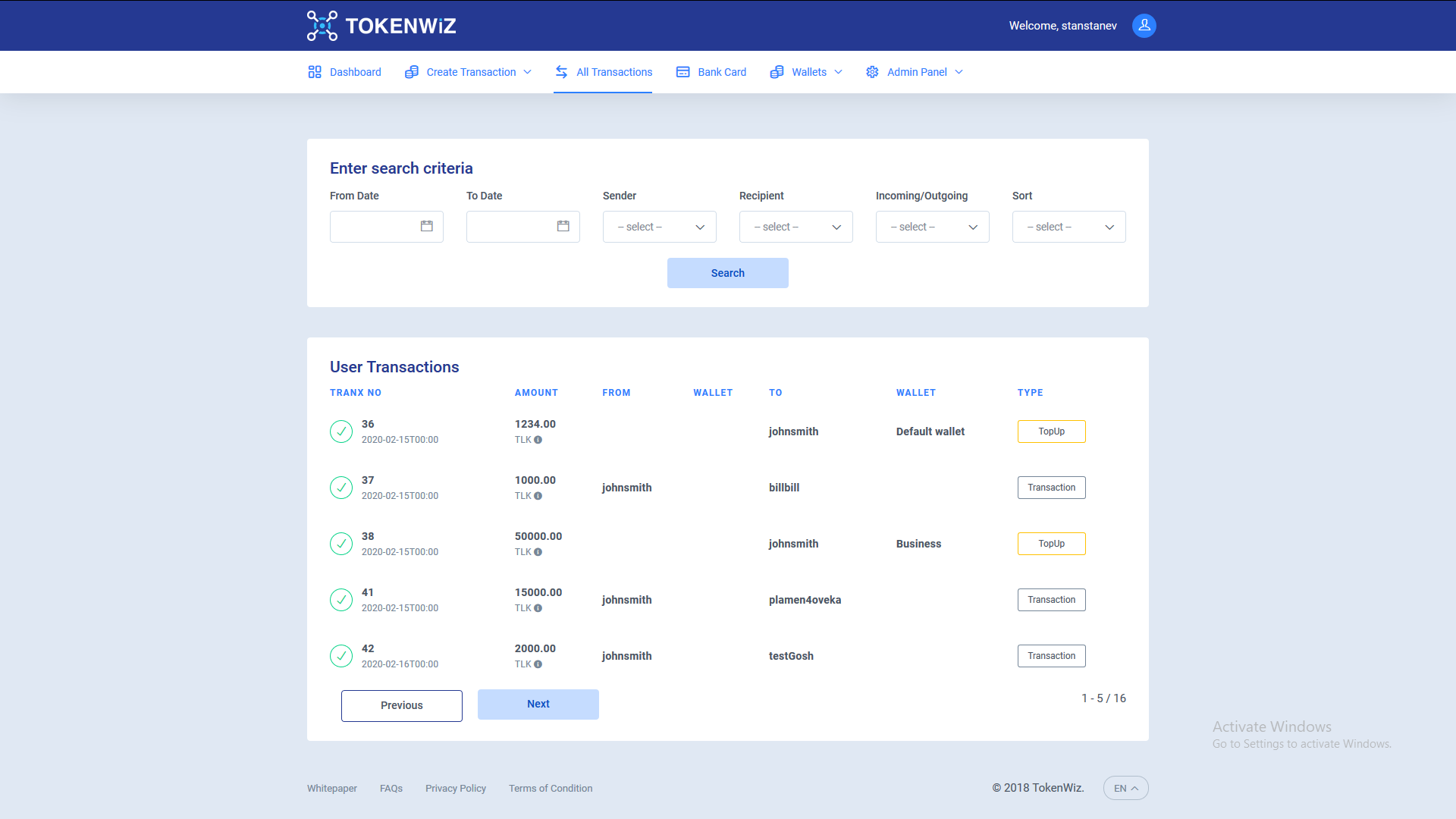Open the Whitepaper link
This screenshot has width=1456, height=819.
click(331, 788)
